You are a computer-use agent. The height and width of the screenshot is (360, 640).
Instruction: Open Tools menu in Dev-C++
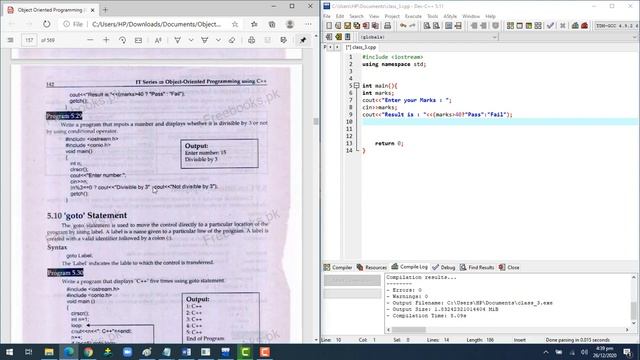click(432, 16)
